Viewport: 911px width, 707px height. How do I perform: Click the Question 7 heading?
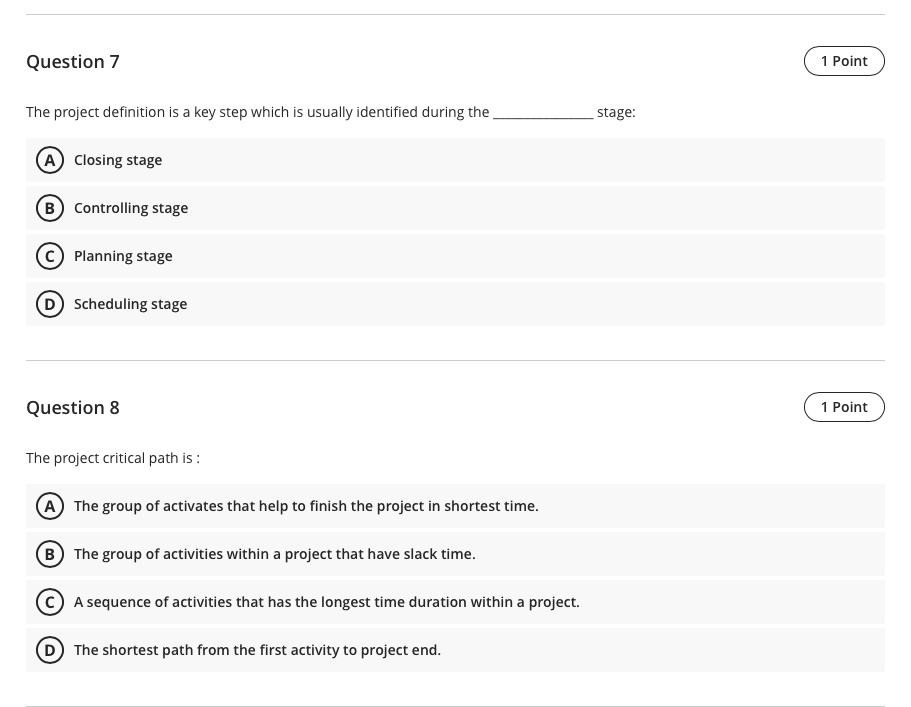tap(73, 61)
